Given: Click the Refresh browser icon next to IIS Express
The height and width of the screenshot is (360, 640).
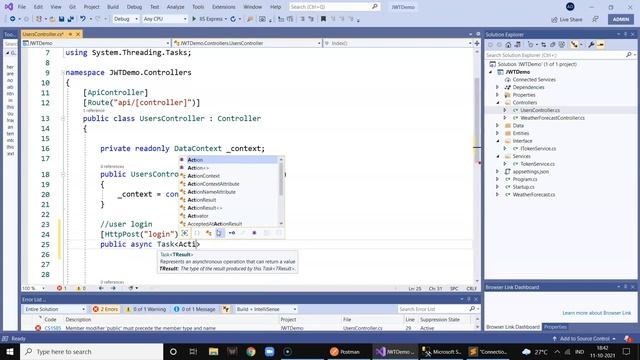Looking at the screenshot, I should [x=233, y=19].
